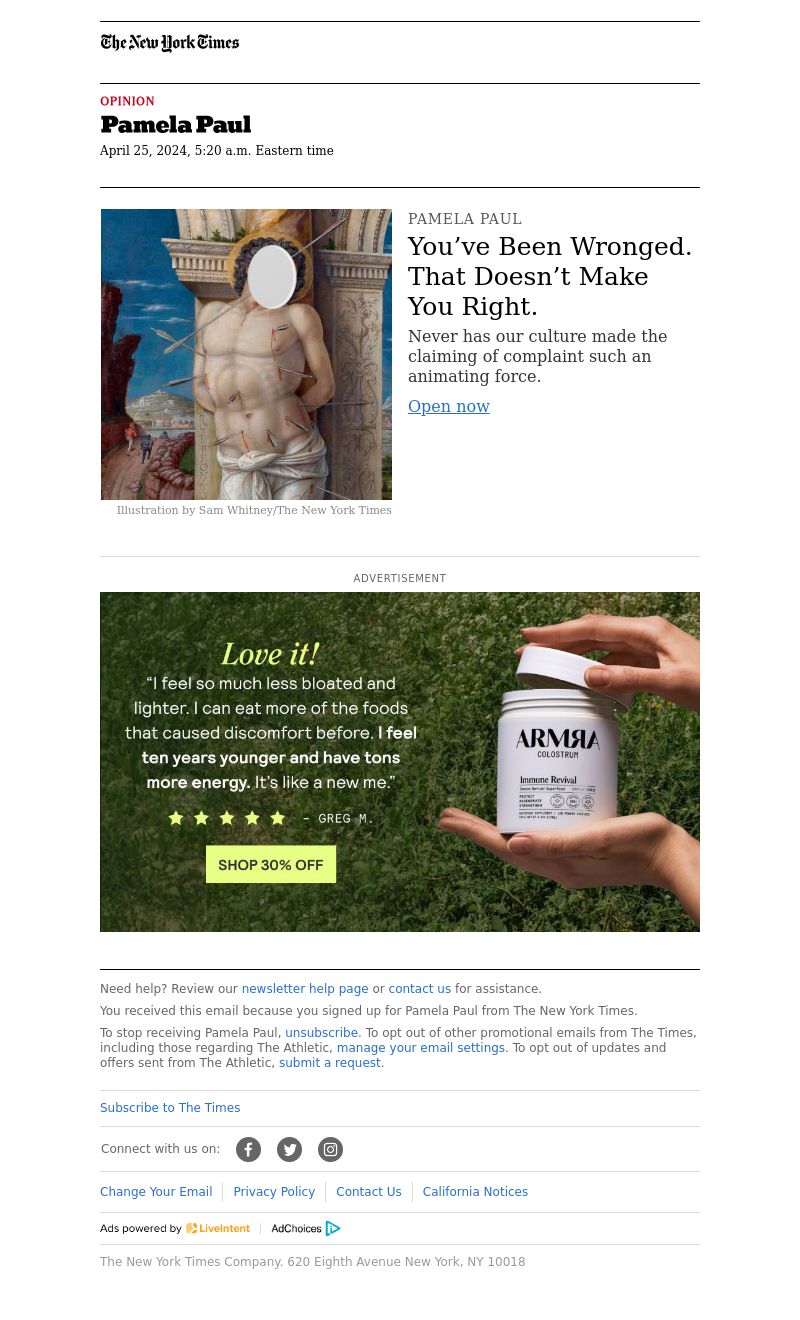Click the unsubscribe link

[321, 1033]
